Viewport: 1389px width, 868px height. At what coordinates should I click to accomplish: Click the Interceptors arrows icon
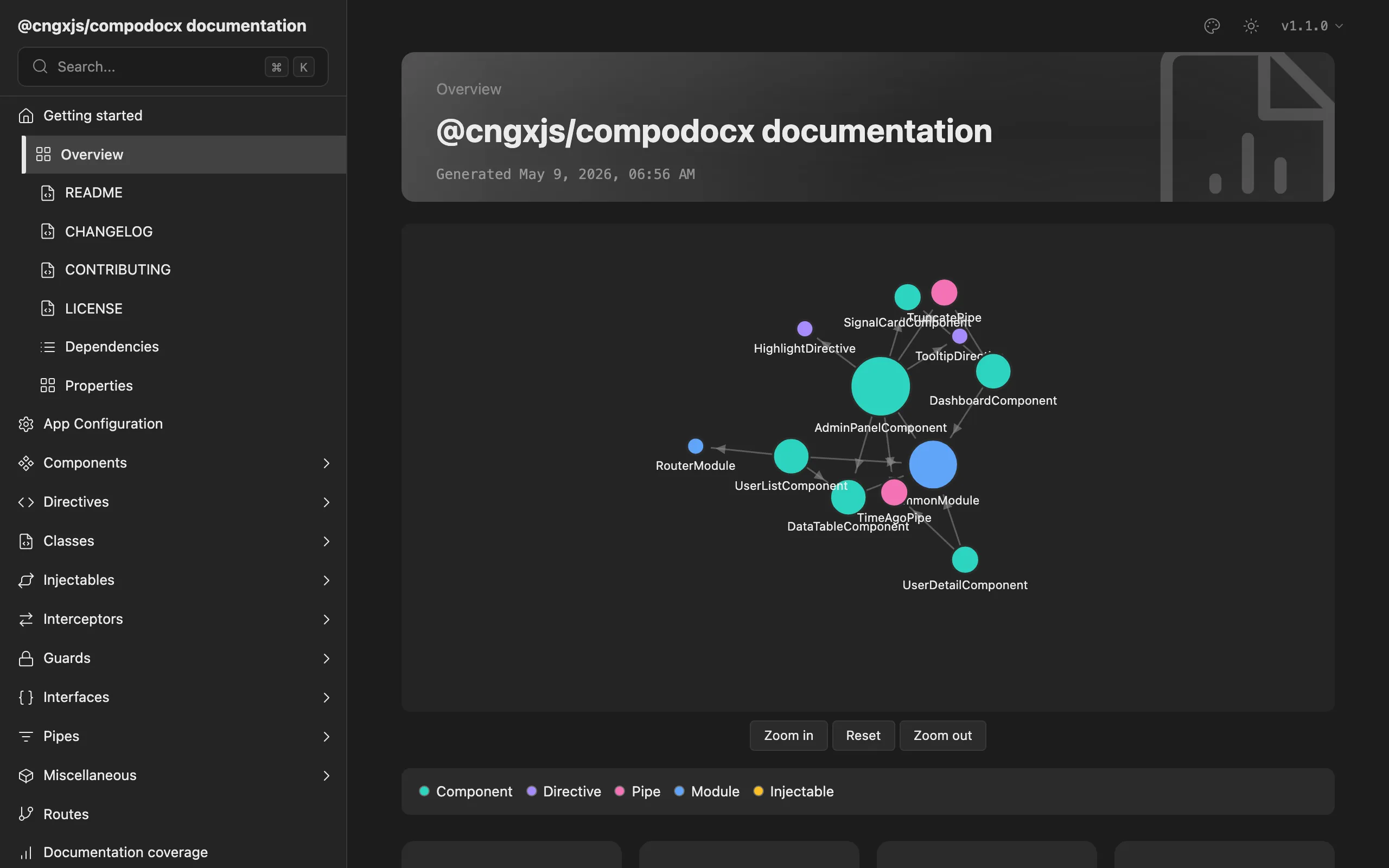pos(26,619)
